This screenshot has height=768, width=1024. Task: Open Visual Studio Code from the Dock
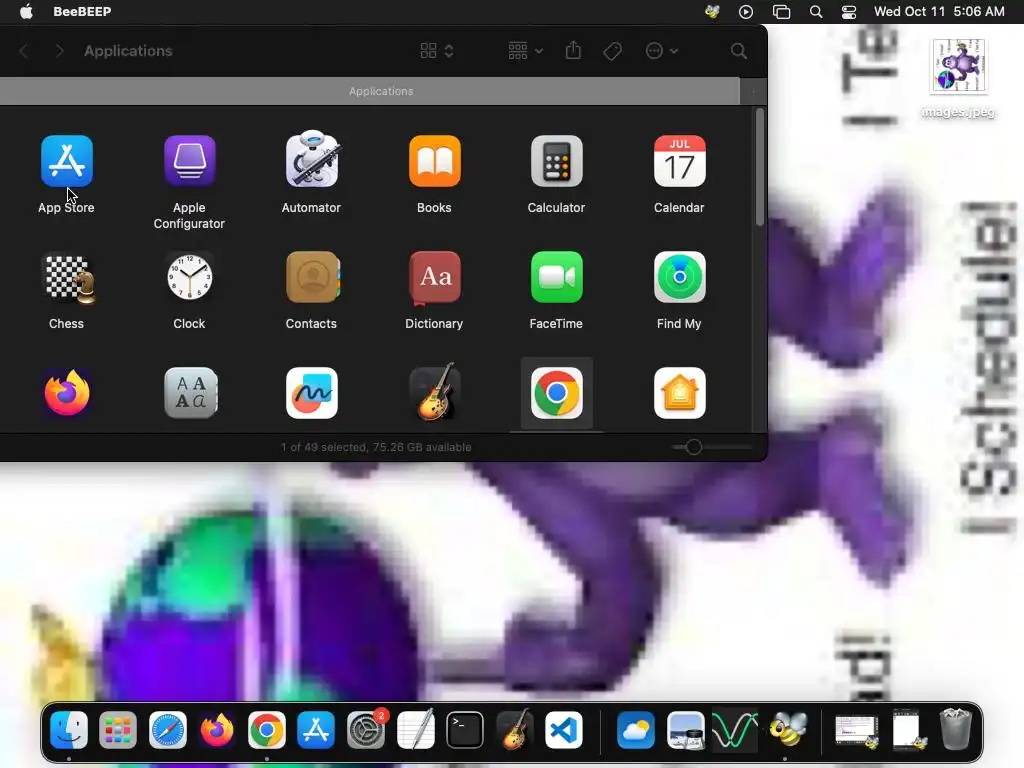tap(564, 729)
